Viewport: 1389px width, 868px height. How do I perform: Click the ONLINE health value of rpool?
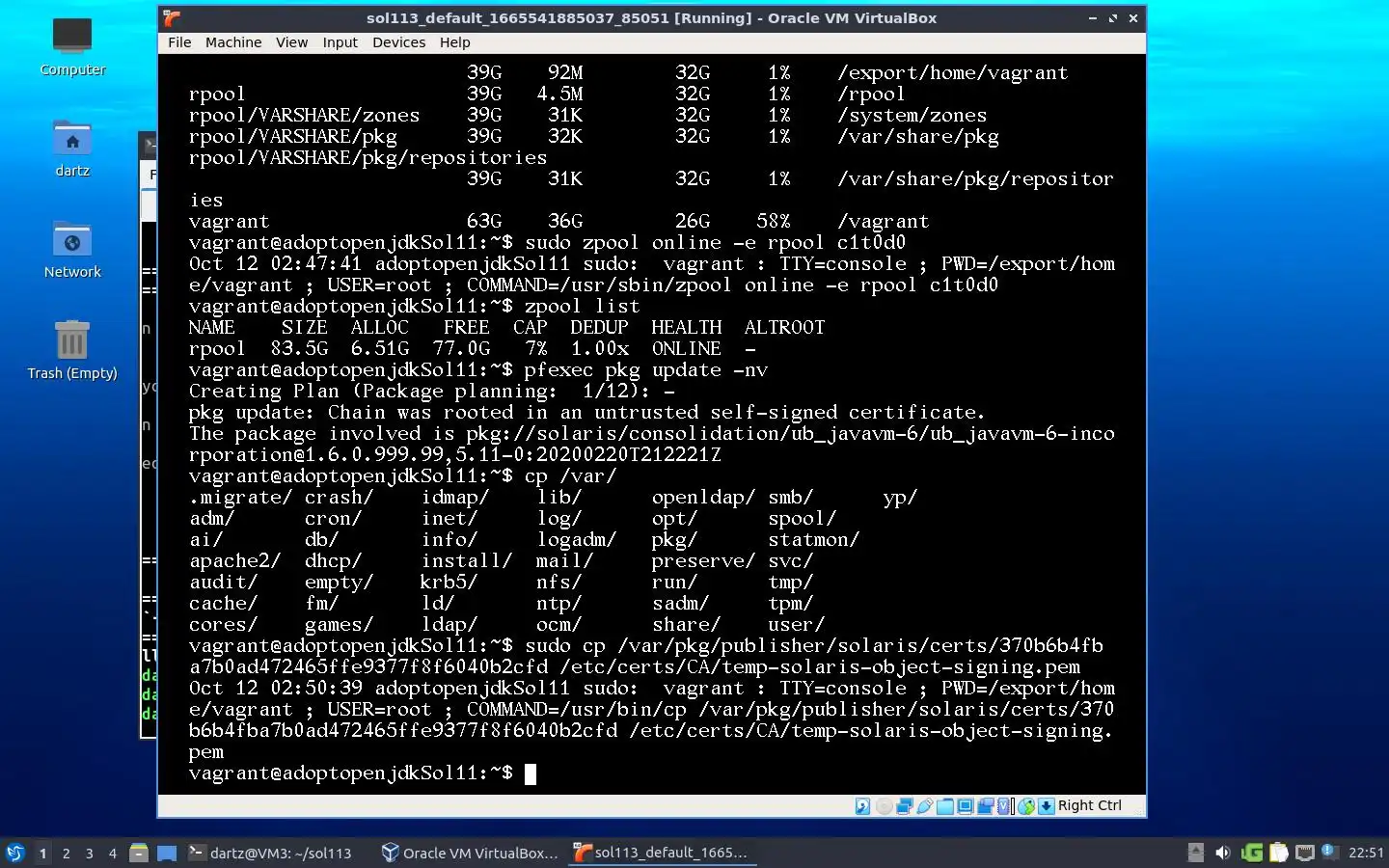pyautogui.click(x=686, y=348)
